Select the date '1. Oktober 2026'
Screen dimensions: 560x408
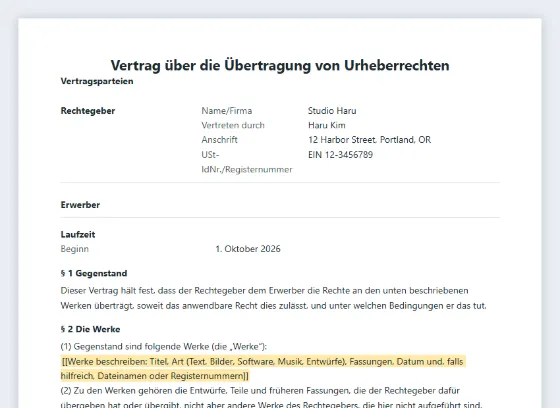tap(248, 249)
